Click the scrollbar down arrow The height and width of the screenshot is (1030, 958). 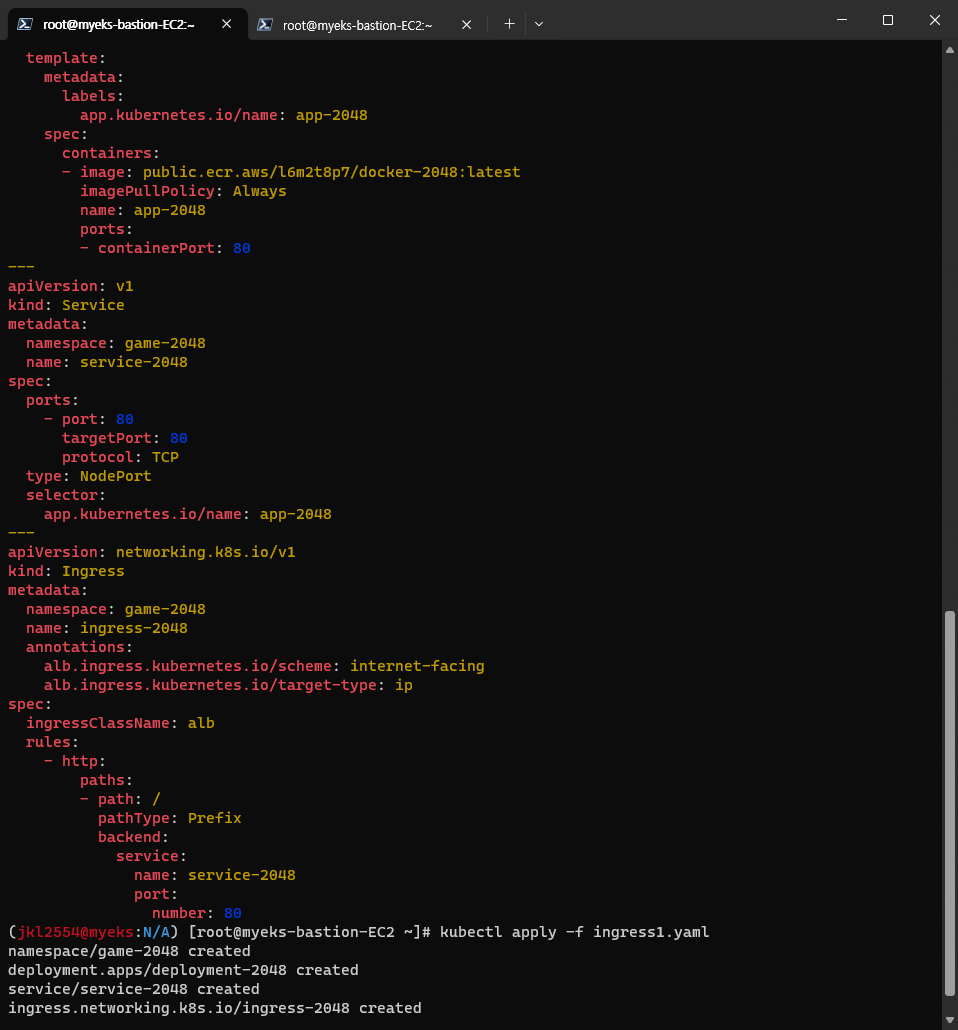click(949, 1019)
